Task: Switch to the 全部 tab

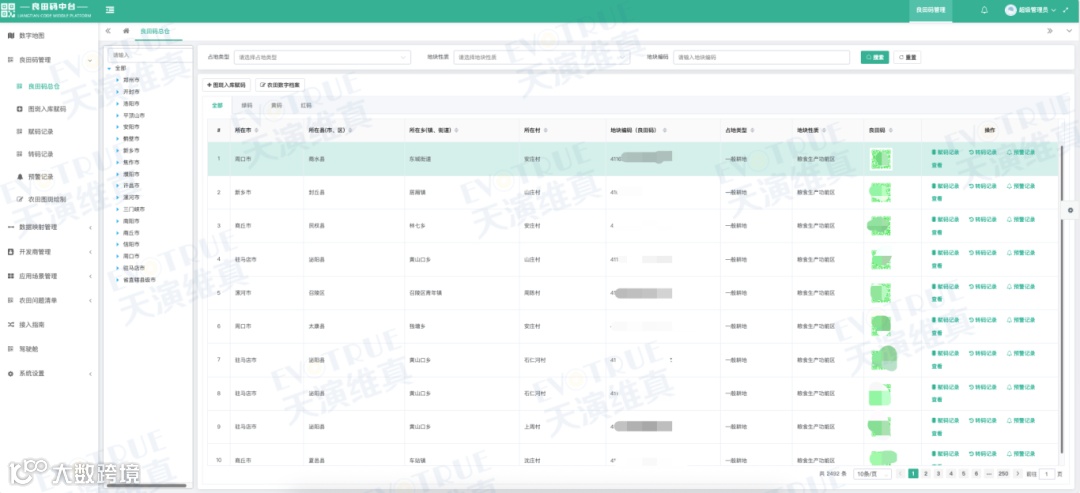Action: tap(218, 105)
